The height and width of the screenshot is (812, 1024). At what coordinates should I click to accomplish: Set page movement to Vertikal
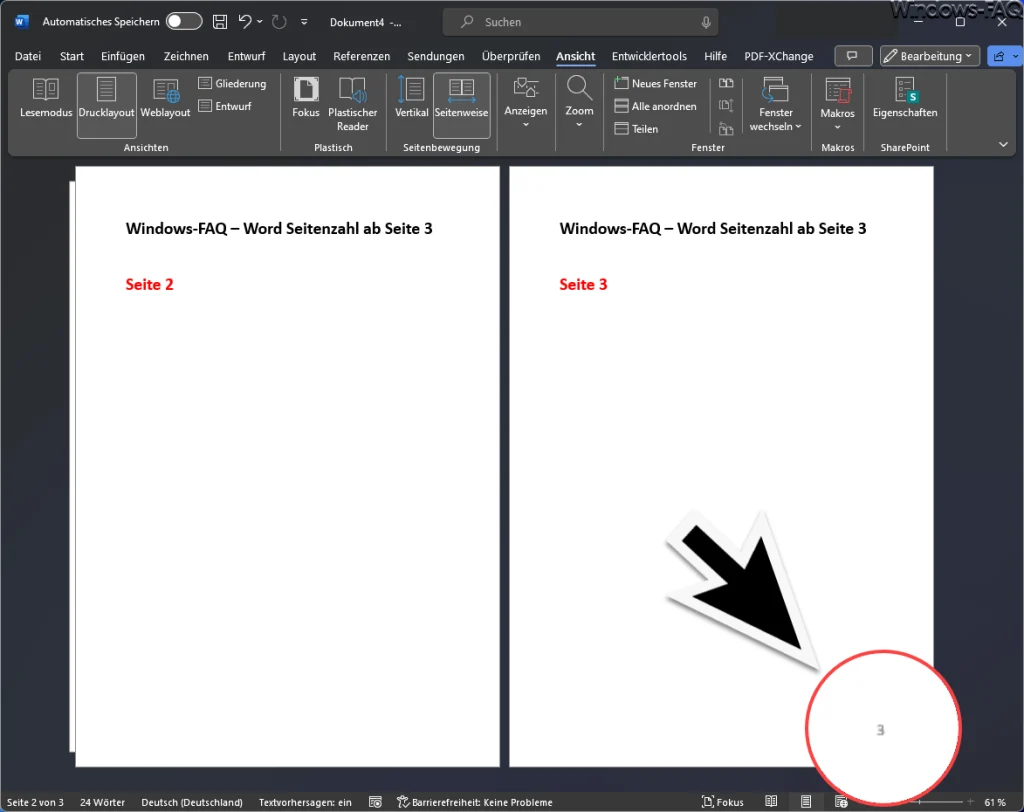click(x=411, y=98)
